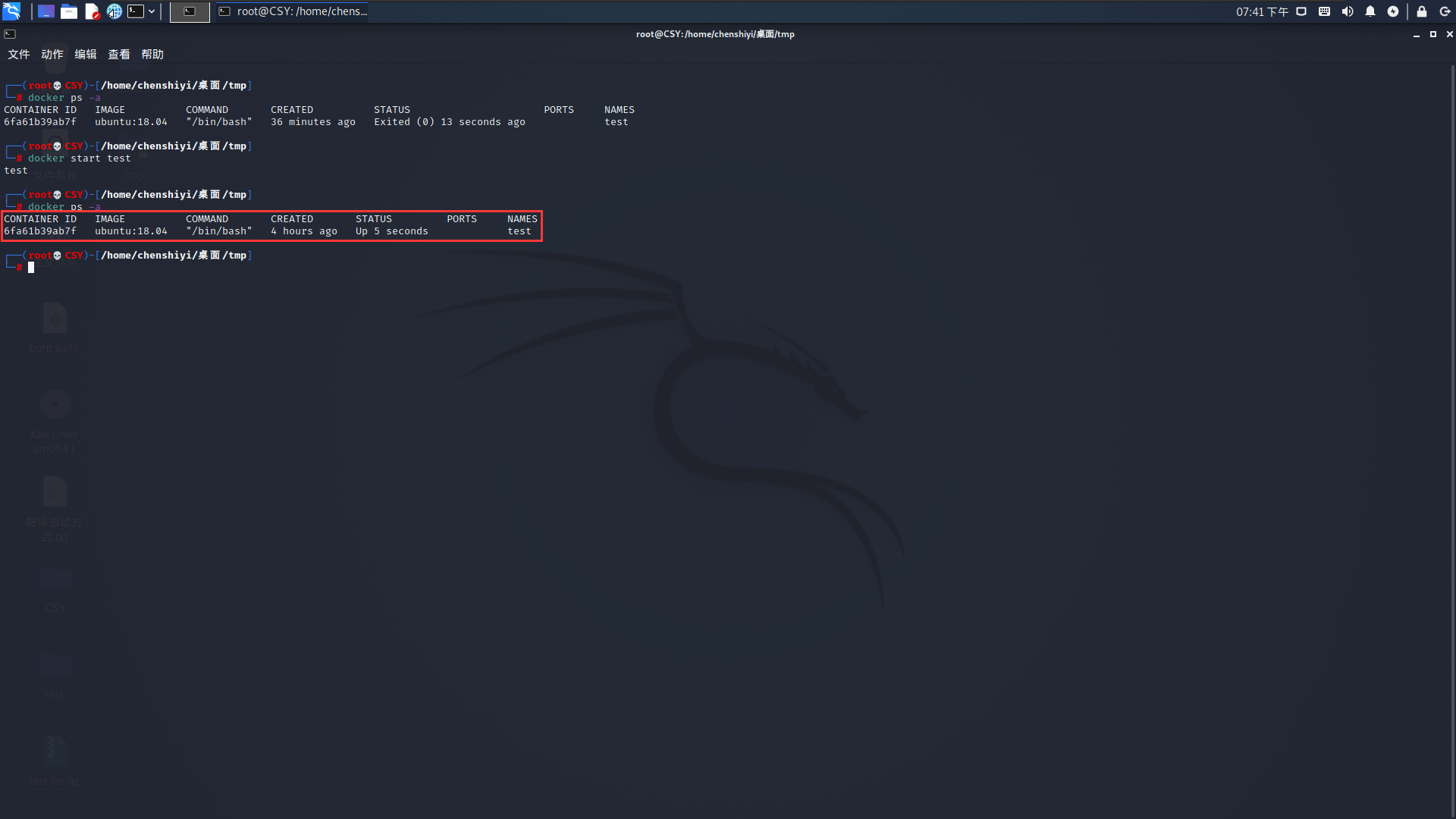Image resolution: width=1456 pixels, height=819 pixels.
Task: Open the 帮助 menu
Action: pyautogui.click(x=152, y=55)
